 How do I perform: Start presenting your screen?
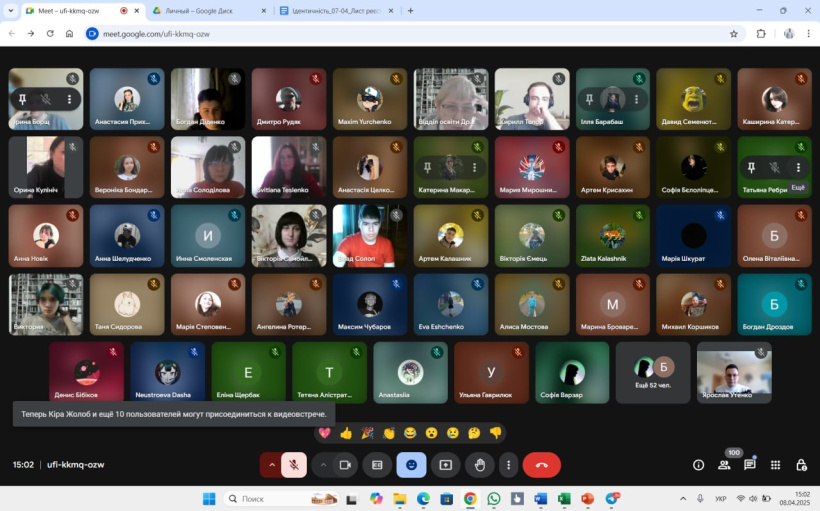pos(445,465)
